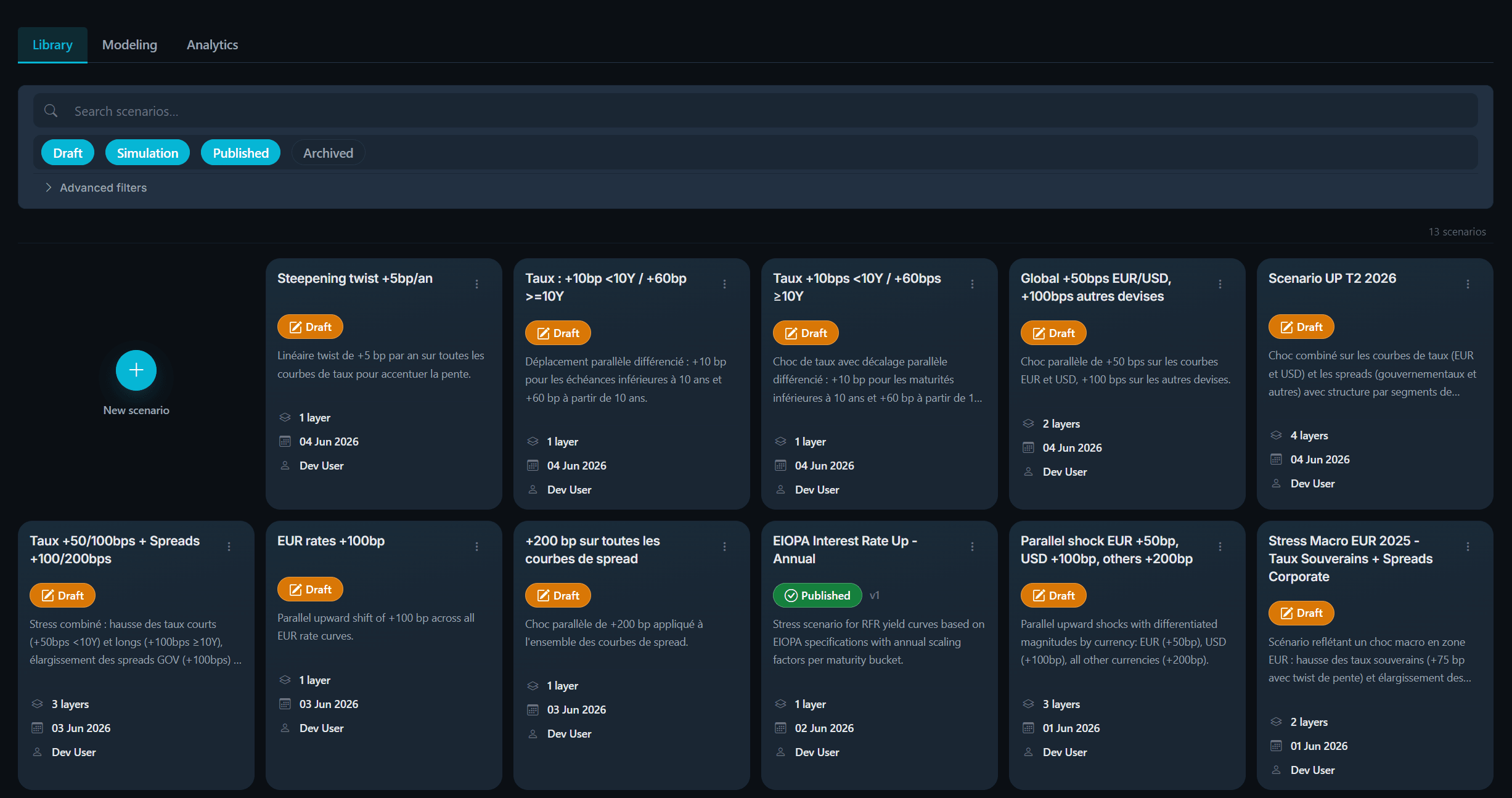Click layers icon on Taux +50/100bps + Spreads card

pyautogui.click(x=37, y=704)
